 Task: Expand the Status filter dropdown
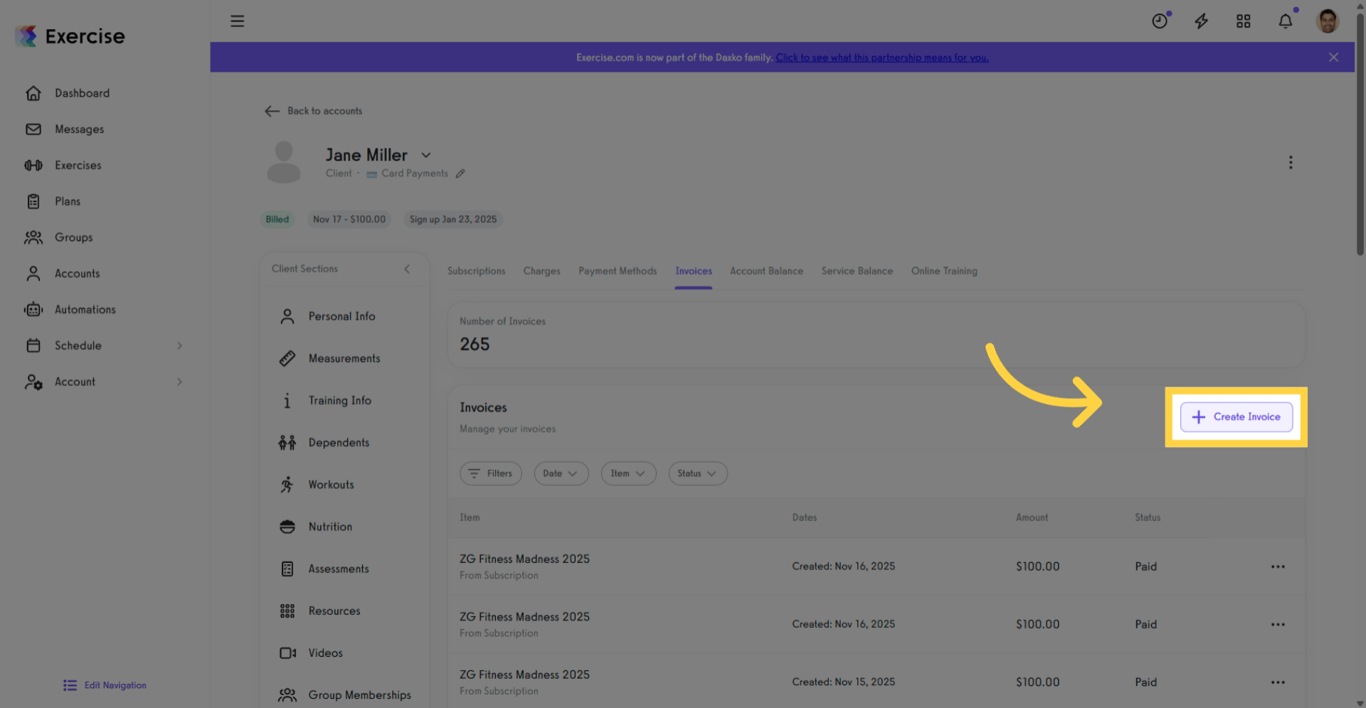[x=697, y=473]
